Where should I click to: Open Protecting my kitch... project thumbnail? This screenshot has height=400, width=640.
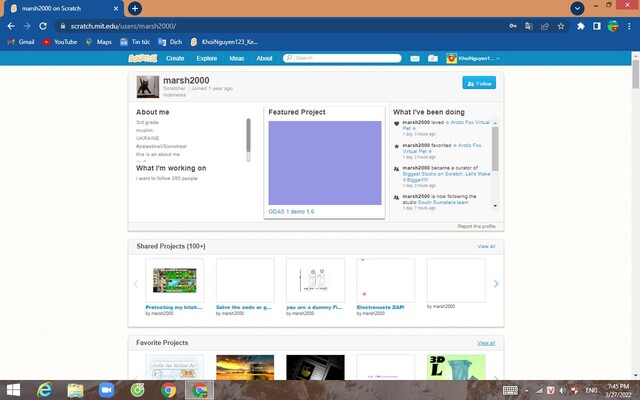pos(174,280)
